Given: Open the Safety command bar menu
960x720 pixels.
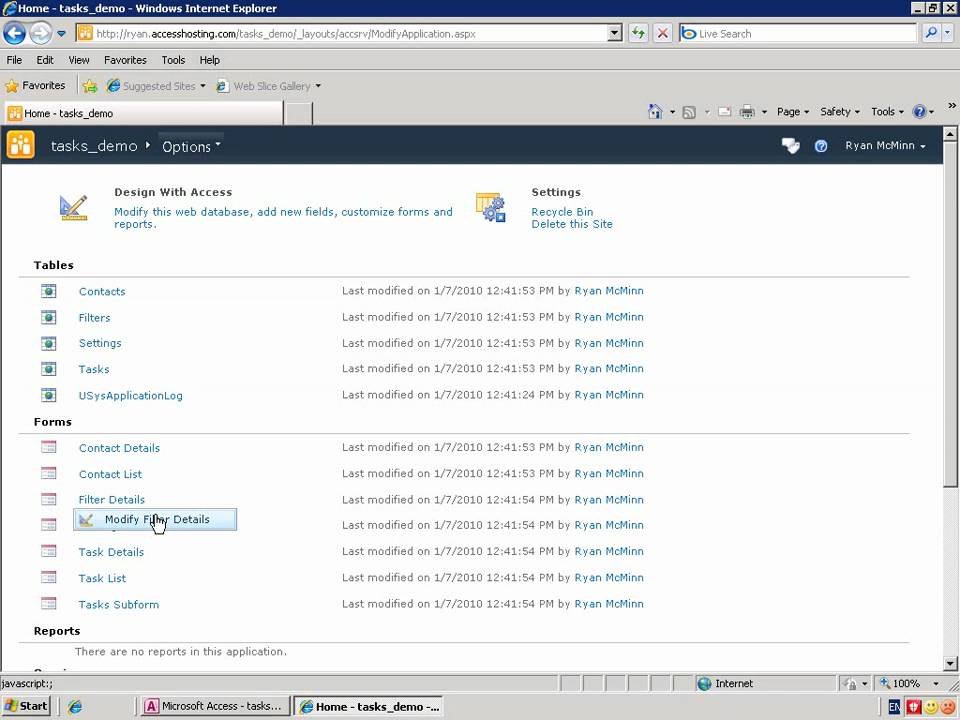Looking at the screenshot, I should tap(840, 111).
